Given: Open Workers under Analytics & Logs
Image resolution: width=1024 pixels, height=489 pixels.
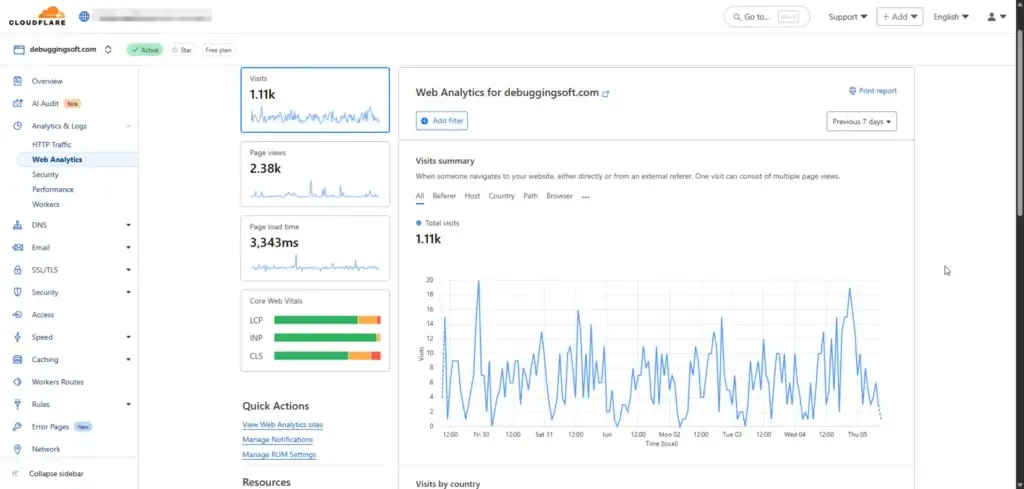Looking at the screenshot, I should pos(46,204).
